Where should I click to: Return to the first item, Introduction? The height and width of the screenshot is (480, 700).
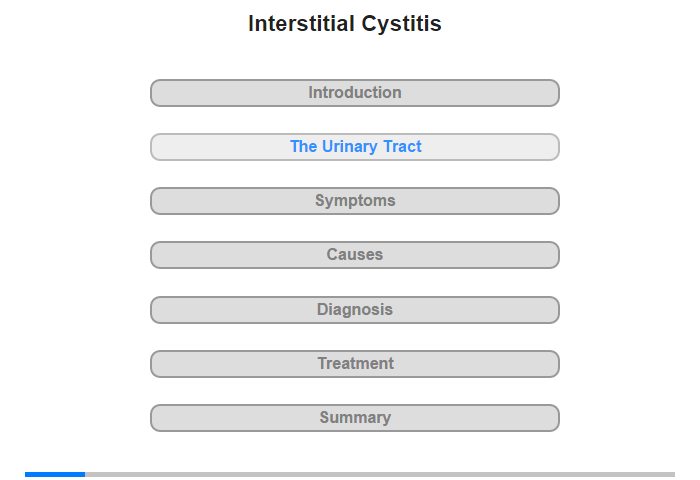(x=355, y=93)
